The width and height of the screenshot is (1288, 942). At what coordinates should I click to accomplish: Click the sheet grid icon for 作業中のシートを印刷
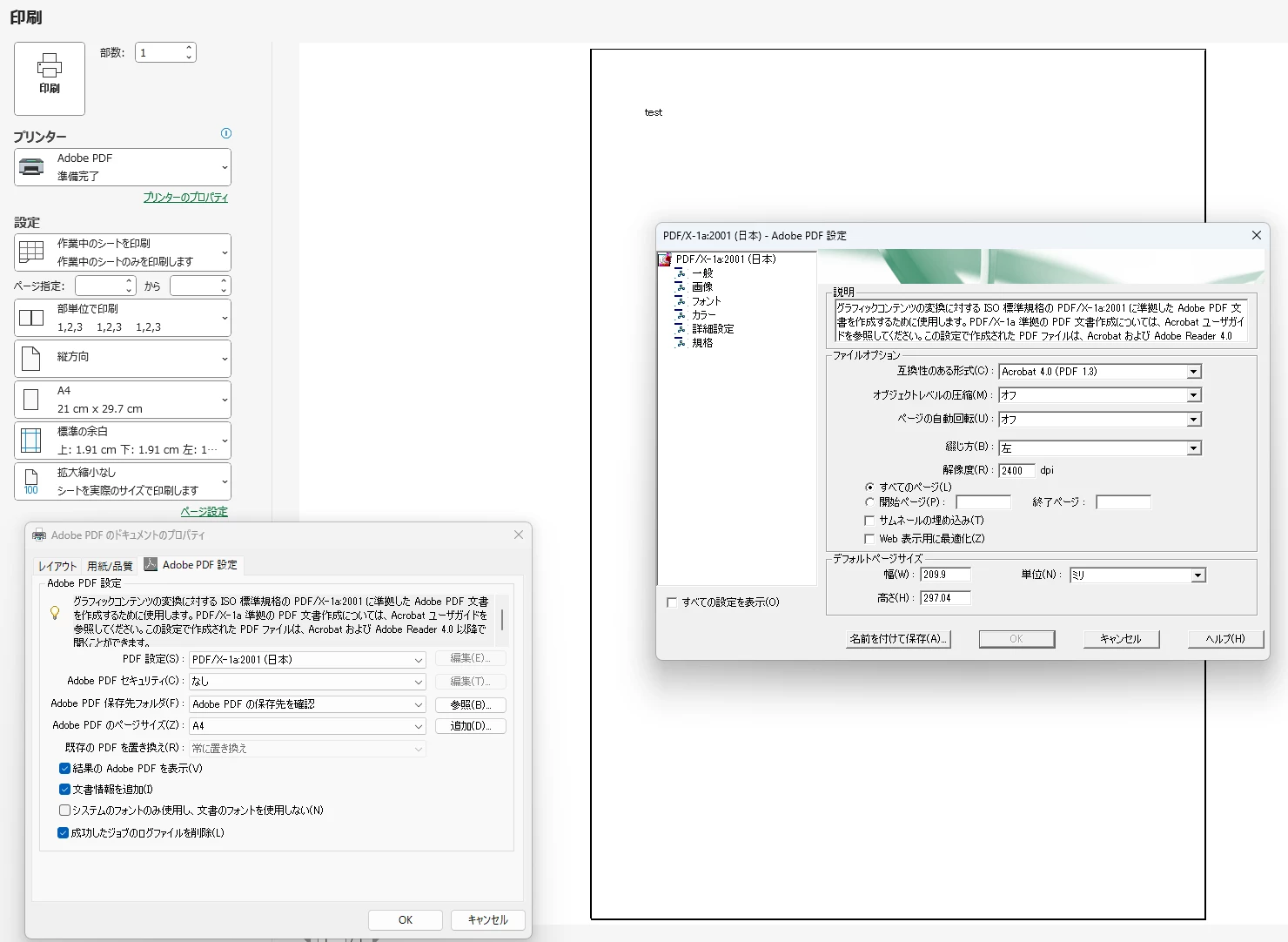pyautogui.click(x=31, y=252)
